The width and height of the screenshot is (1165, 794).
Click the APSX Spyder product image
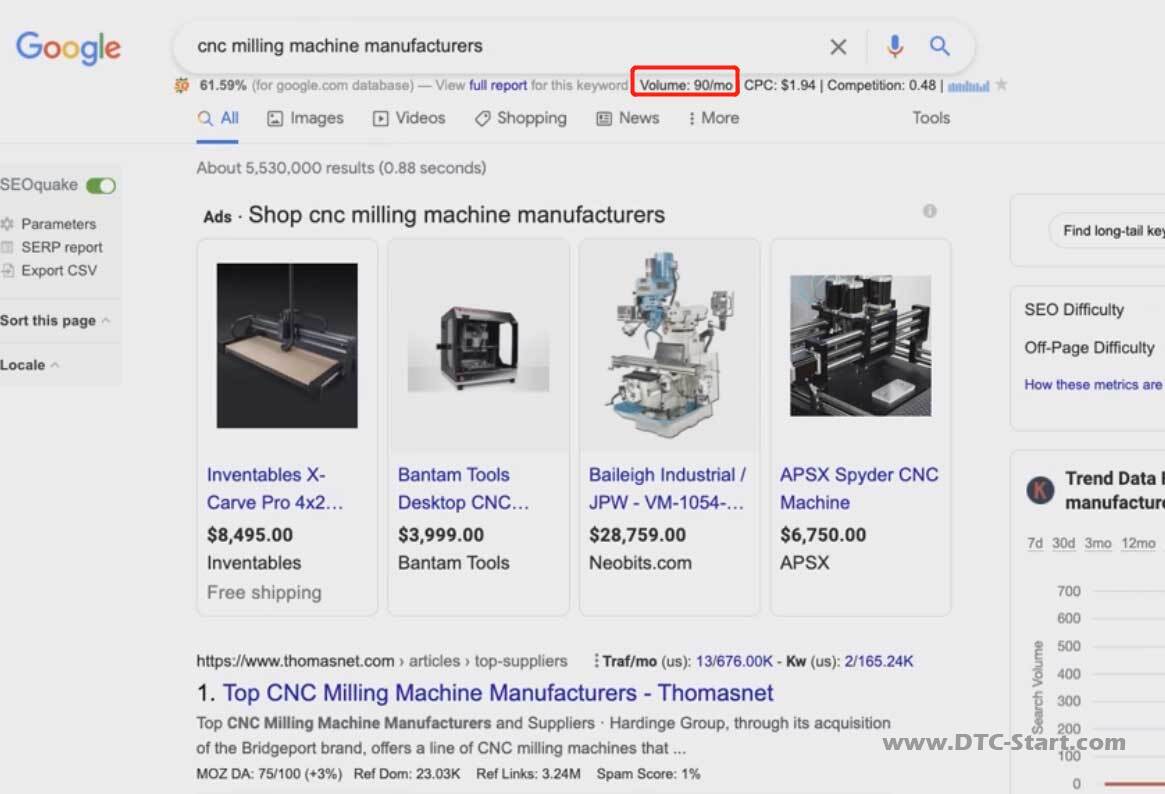(860, 345)
